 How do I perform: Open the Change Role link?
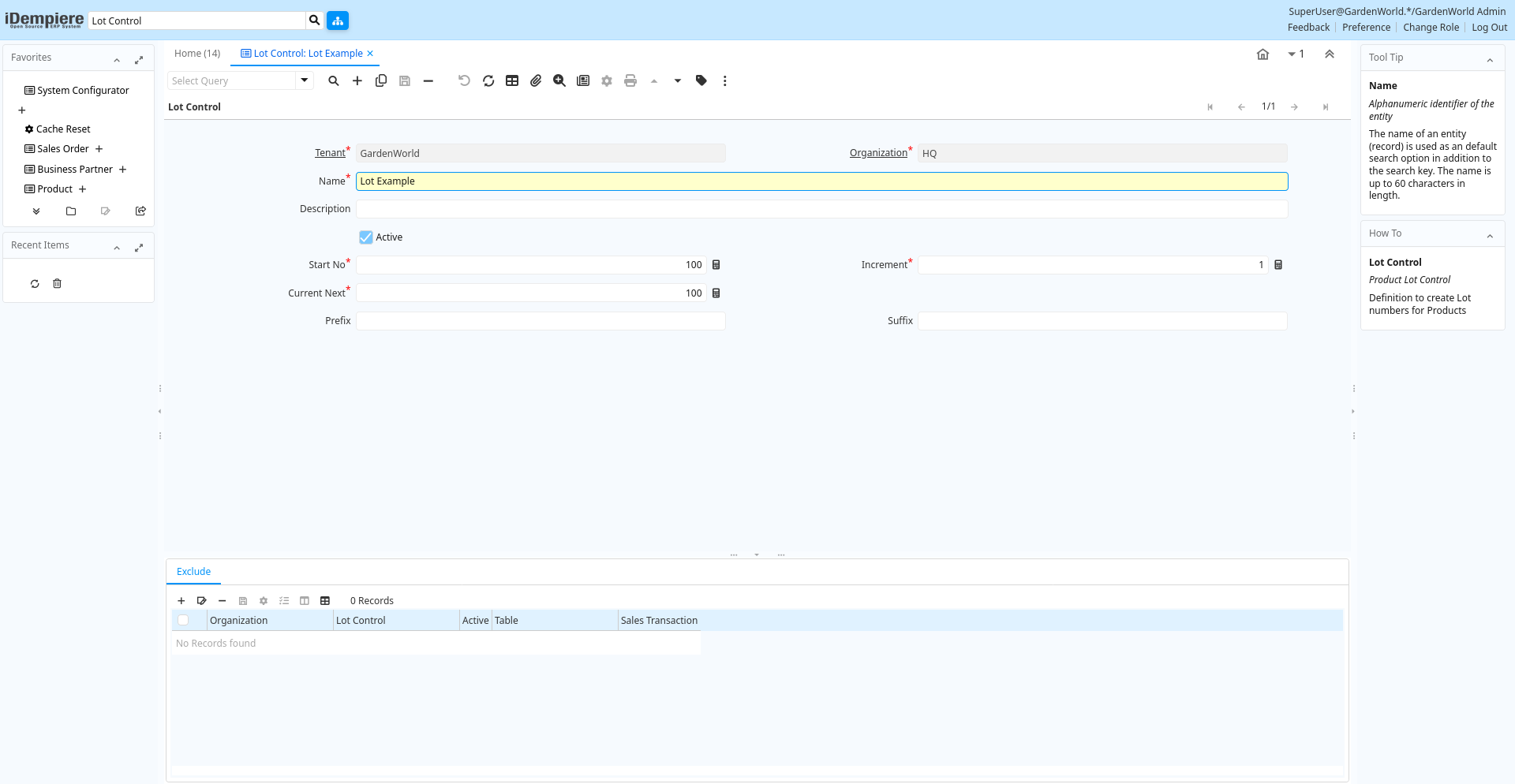click(x=1431, y=28)
